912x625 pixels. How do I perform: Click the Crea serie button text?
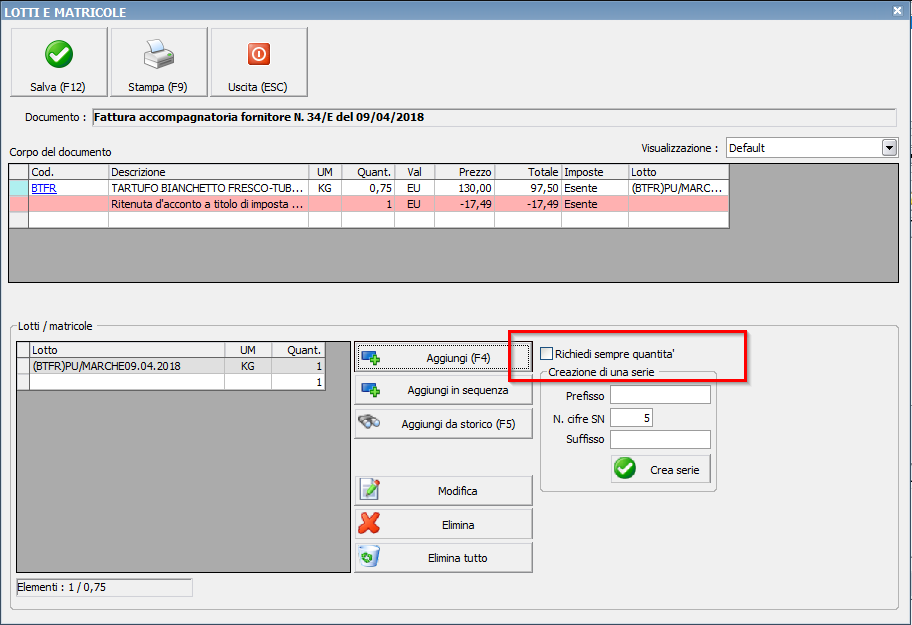[x=675, y=470]
